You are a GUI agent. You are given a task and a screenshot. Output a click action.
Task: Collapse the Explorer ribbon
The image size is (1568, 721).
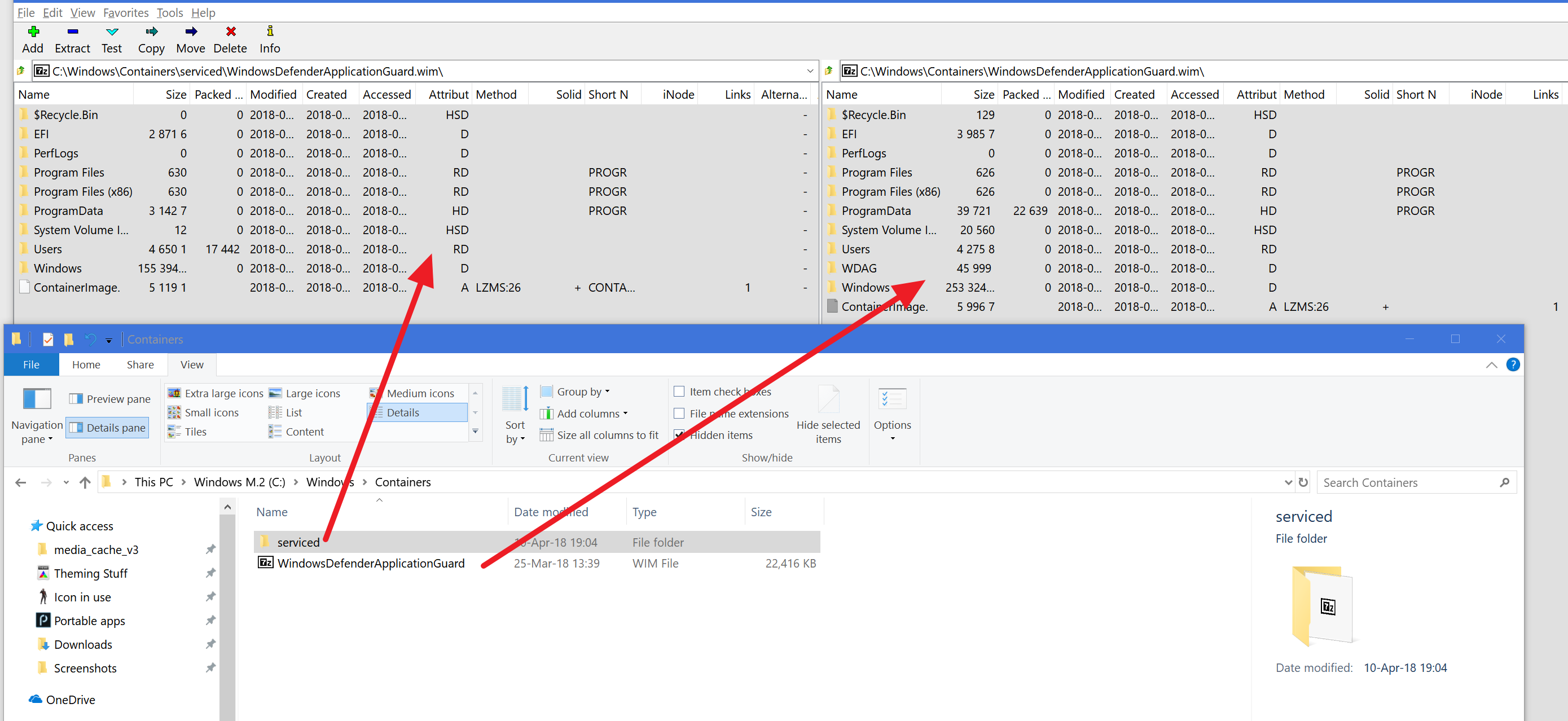coord(1491,365)
